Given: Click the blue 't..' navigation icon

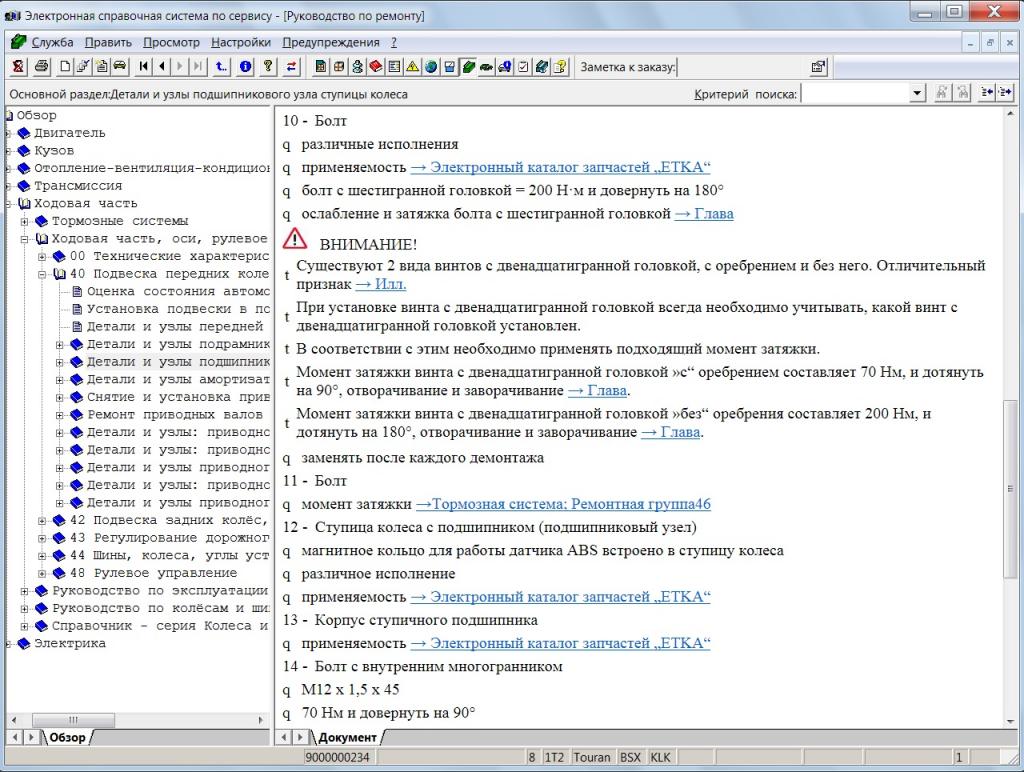Looking at the screenshot, I should coord(221,67).
